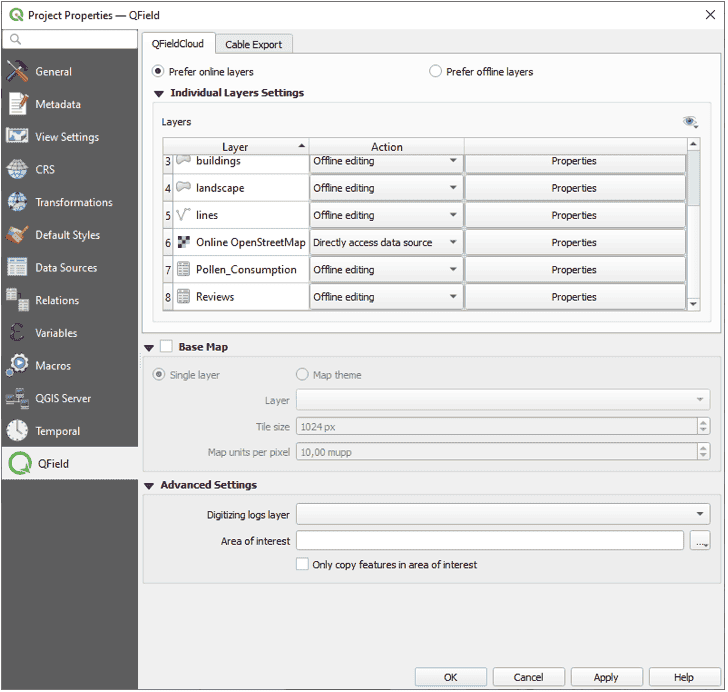Screen dimensions: 728x692
Task: Open the Base Map Layer dropdown
Action: point(503,400)
